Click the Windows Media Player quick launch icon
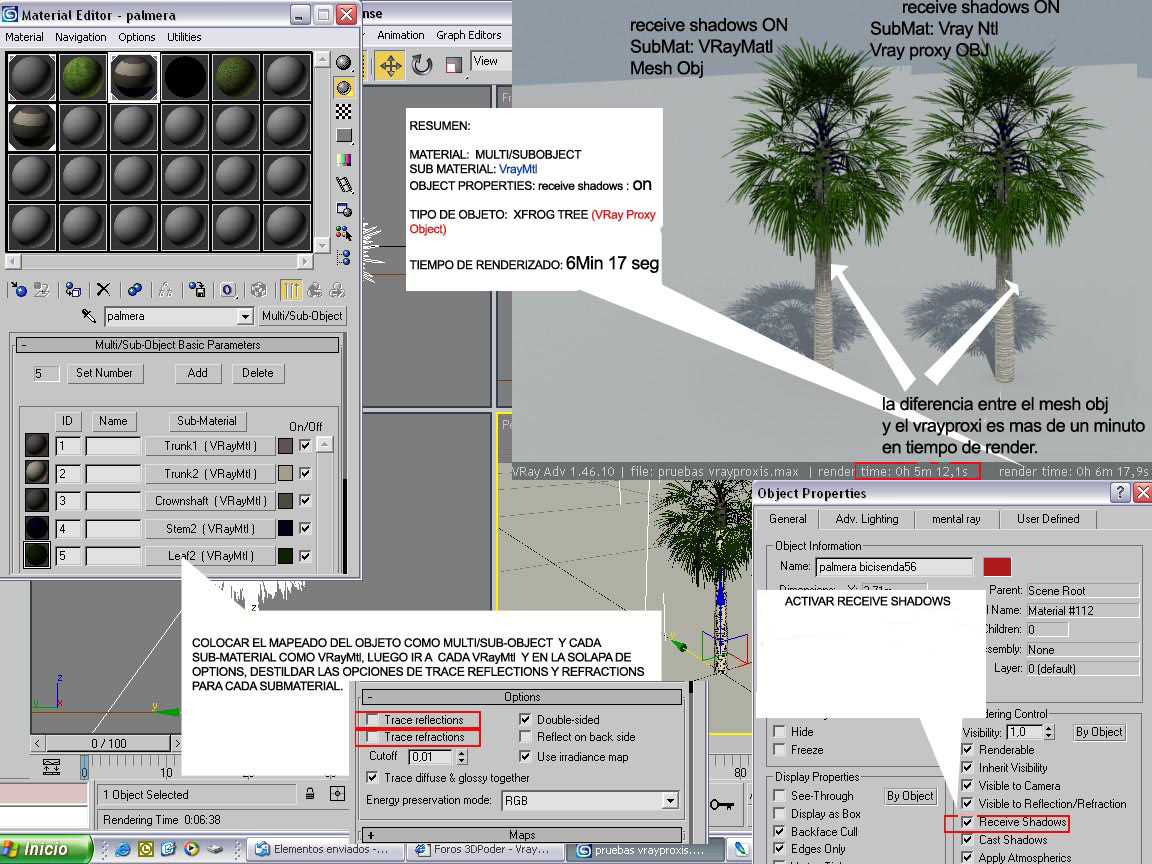Screen dimensions: 1152x864 191,849
